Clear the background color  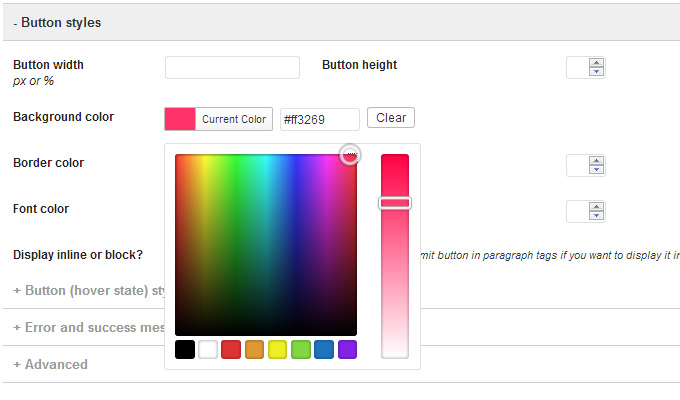(x=391, y=118)
